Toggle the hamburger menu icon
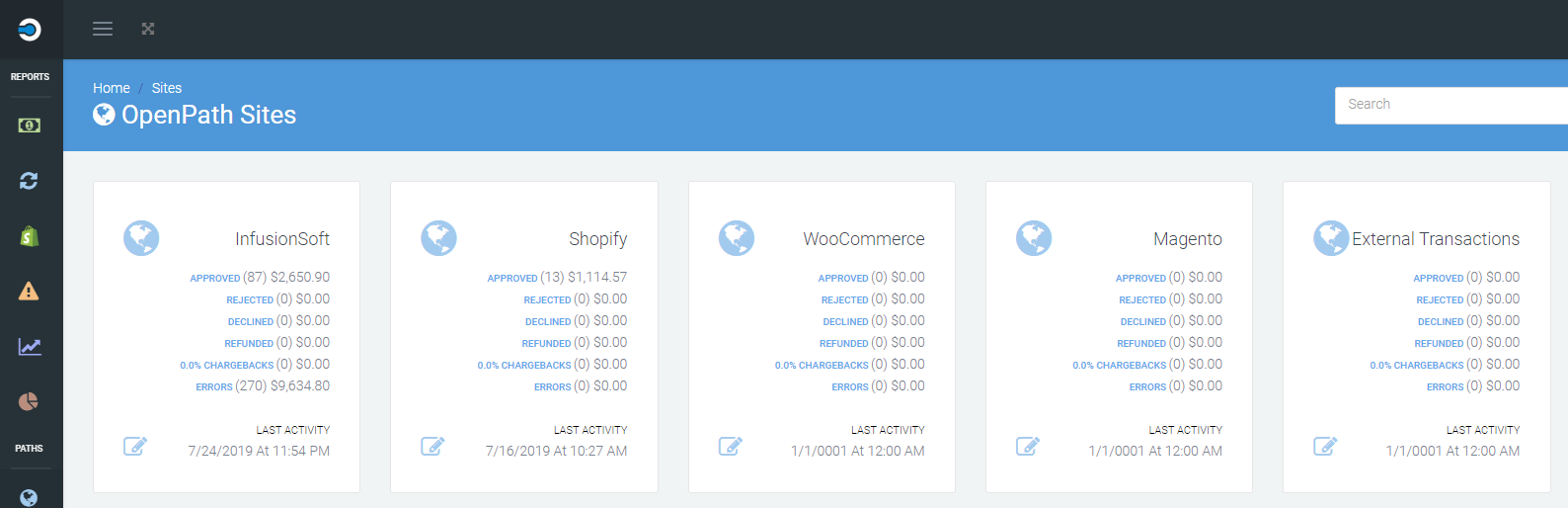The height and width of the screenshot is (508, 1568). (x=103, y=29)
